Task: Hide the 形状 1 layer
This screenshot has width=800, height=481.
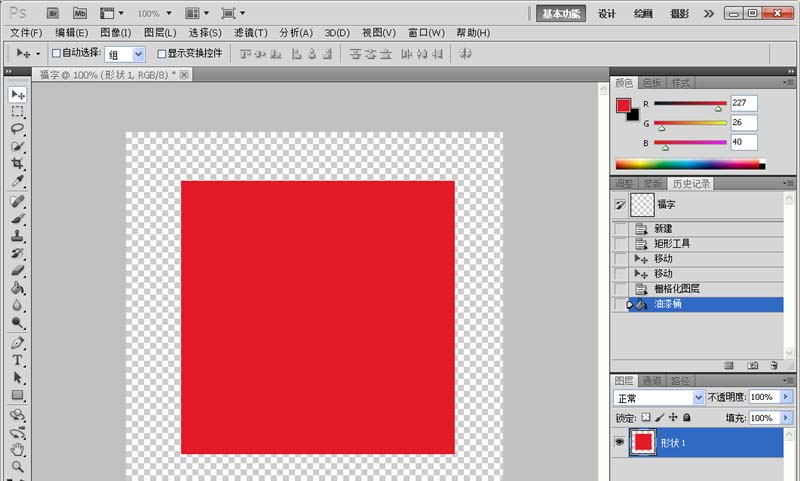Action: (x=619, y=442)
